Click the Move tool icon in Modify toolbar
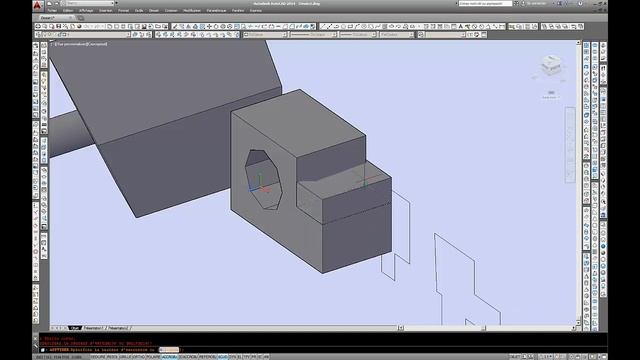640x360 pixels. pyautogui.click(x=209, y=27)
